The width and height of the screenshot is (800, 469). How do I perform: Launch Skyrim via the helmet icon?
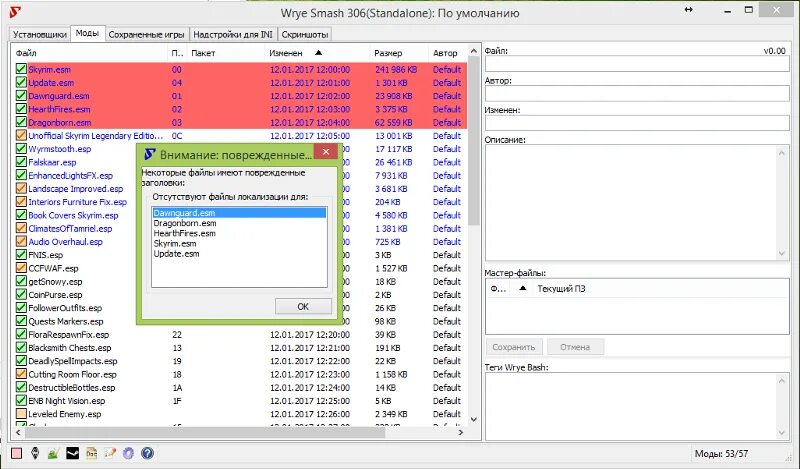[35, 453]
